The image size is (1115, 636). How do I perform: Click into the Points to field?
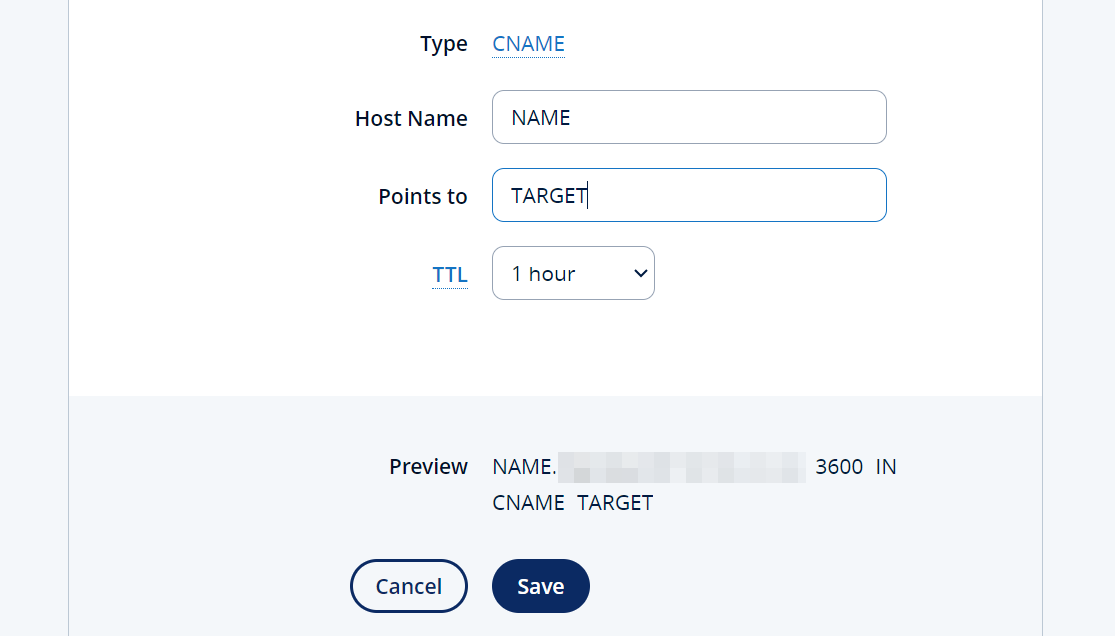click(x=689, y=195)
